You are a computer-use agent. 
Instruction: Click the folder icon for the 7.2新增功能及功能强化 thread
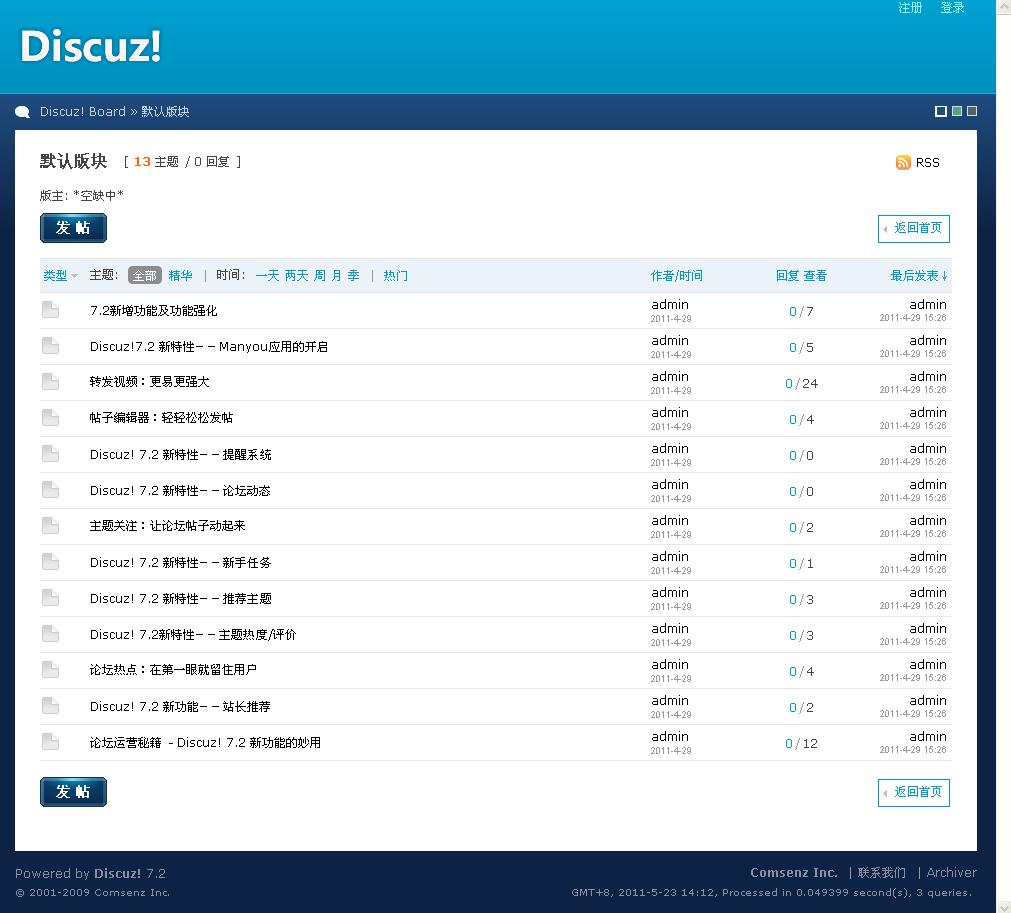pyautogui.click(x=50, y=310)
